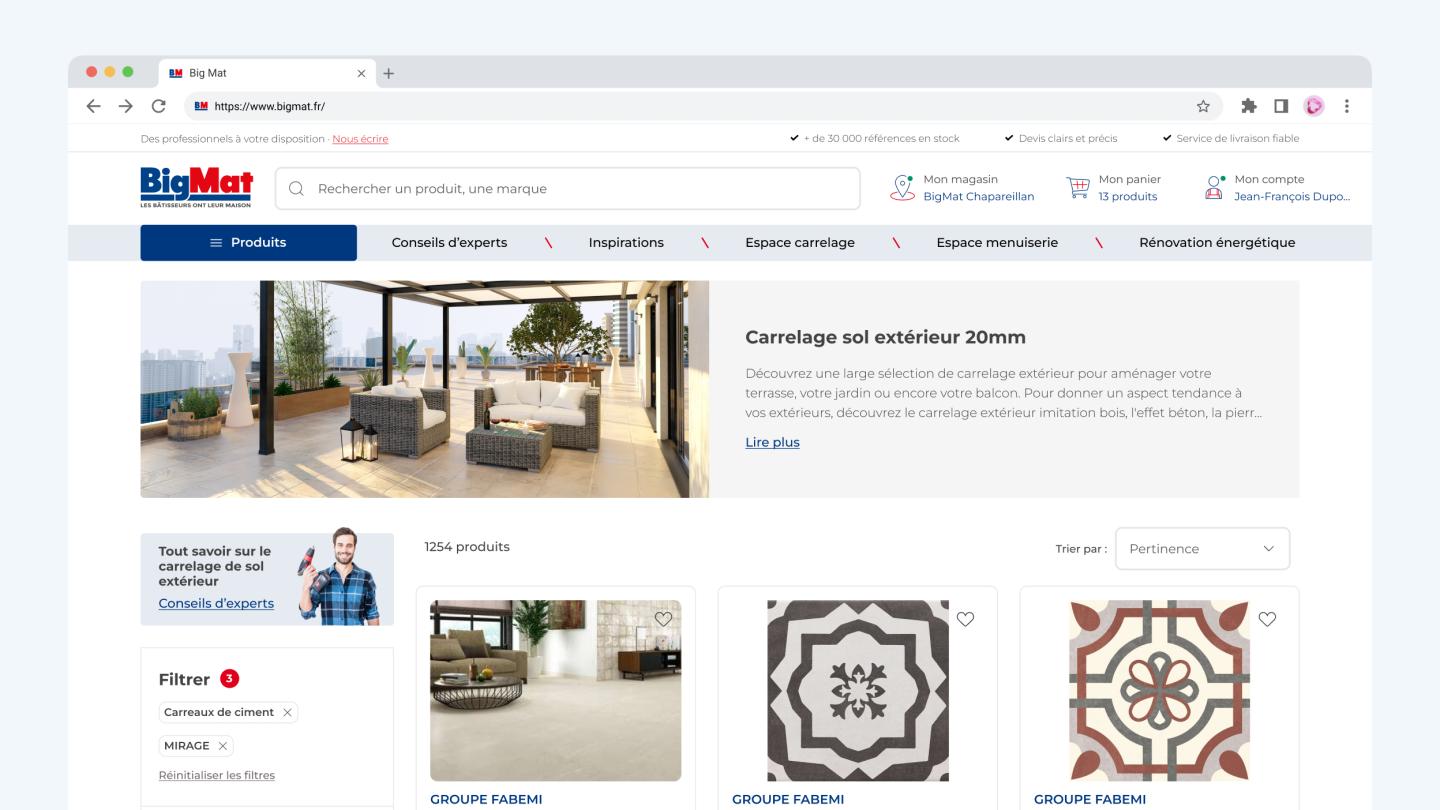The height and width of the screenshot is (810, 1440).
Task: Favorite the red floral tile product
Action: (1267, 619)
